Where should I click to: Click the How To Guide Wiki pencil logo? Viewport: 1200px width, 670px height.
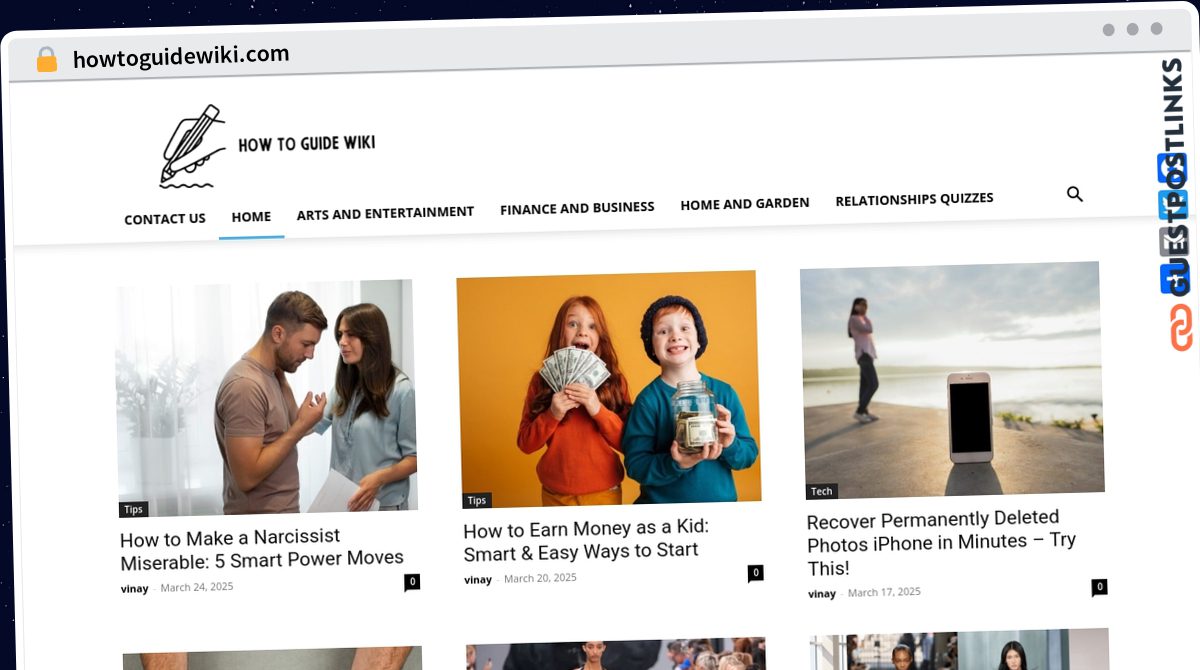[267, 146]
